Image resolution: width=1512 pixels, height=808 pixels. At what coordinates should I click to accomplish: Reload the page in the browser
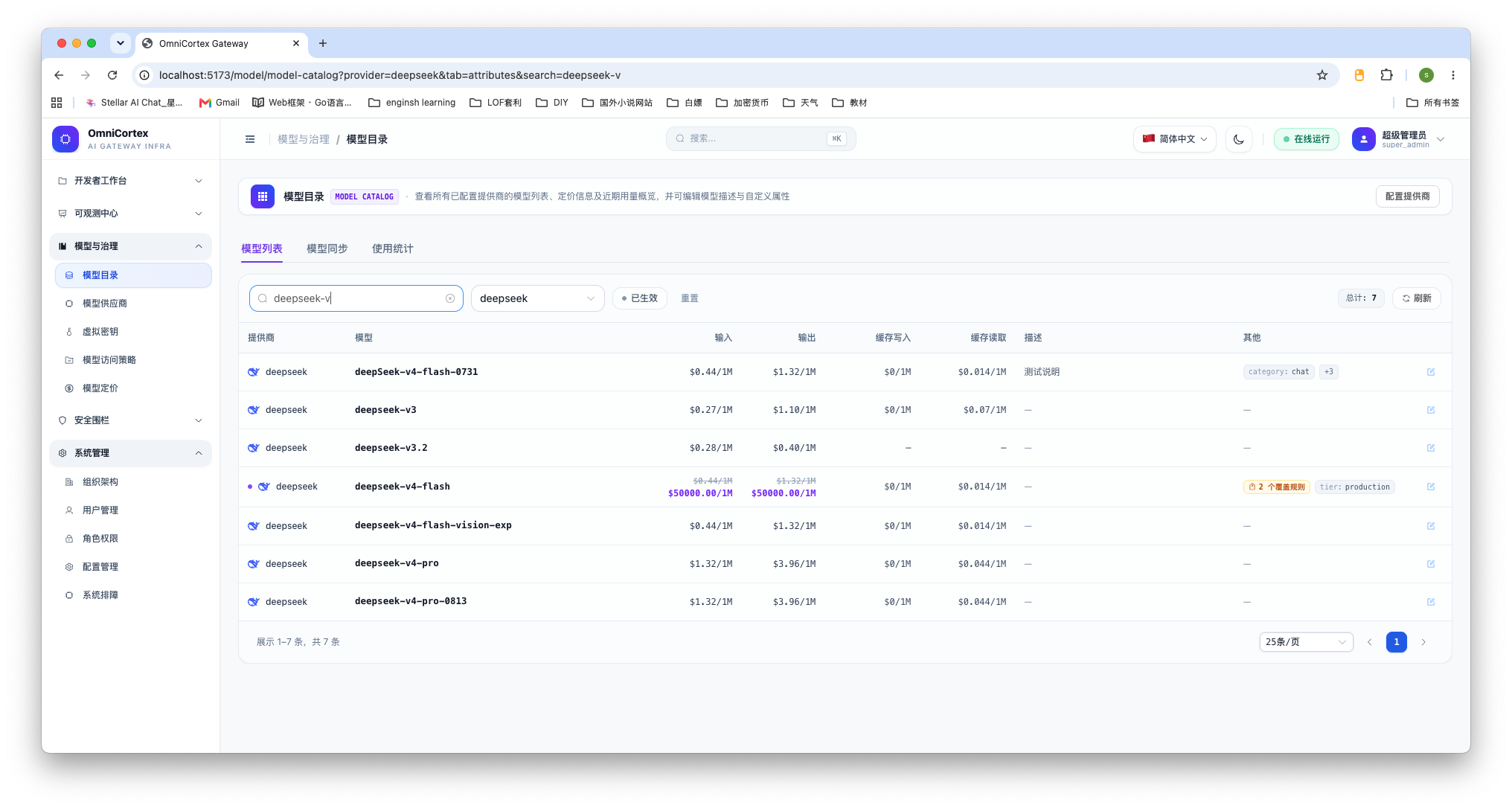coord(112,75)
